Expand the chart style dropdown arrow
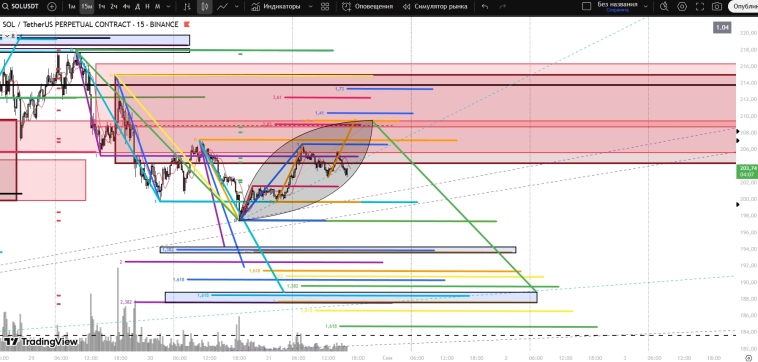The width and height of the screenshot is (758, 362). [236, 6]
